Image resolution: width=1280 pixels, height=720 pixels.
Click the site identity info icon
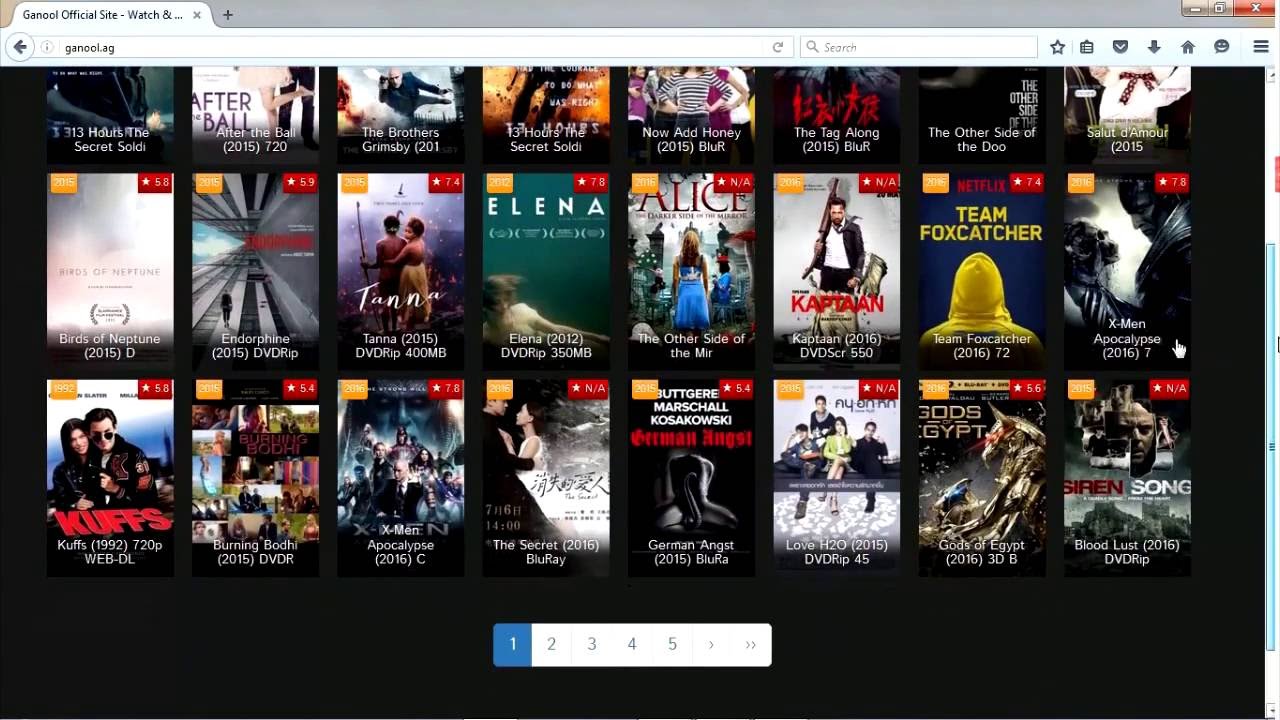pos(47,47)
